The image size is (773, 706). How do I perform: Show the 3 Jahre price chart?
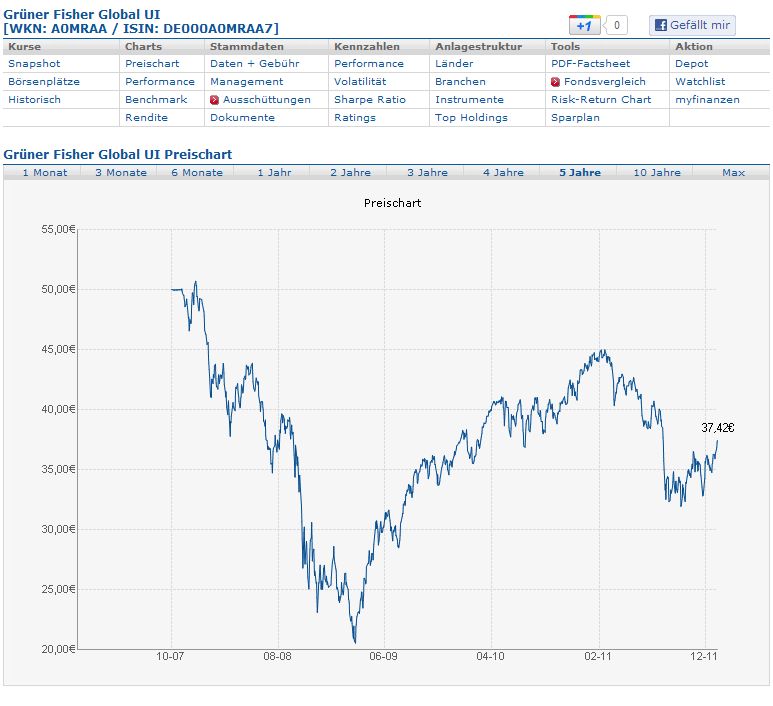[427, 173]
